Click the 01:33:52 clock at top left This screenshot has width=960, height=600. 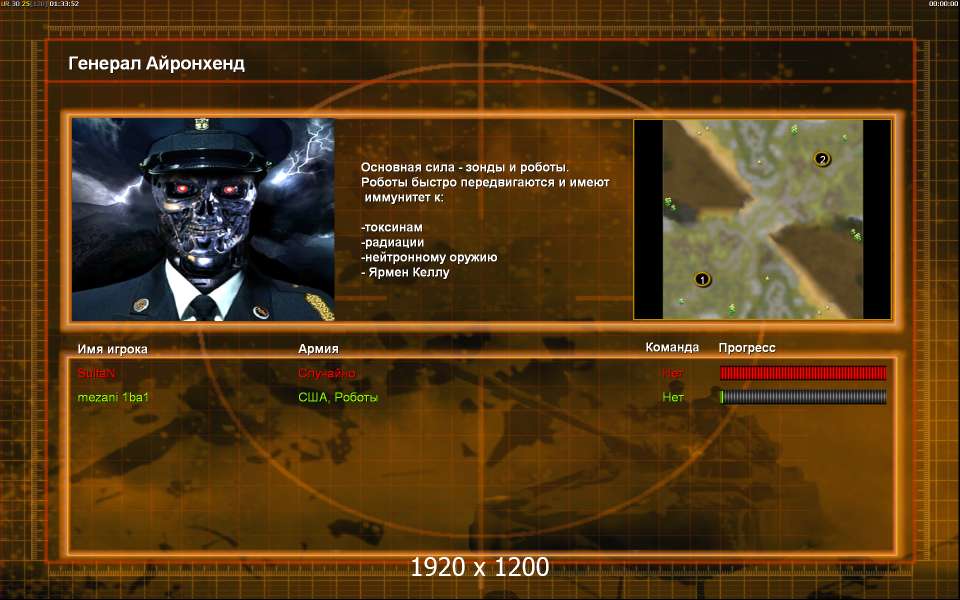click(x=64, y=4)
